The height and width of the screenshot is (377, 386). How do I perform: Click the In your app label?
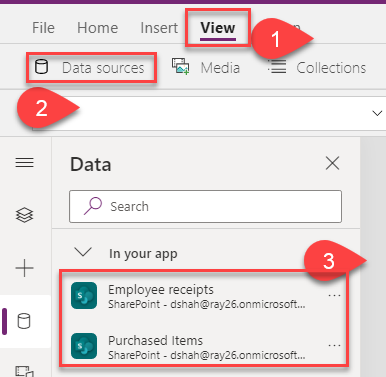point(143,254)
